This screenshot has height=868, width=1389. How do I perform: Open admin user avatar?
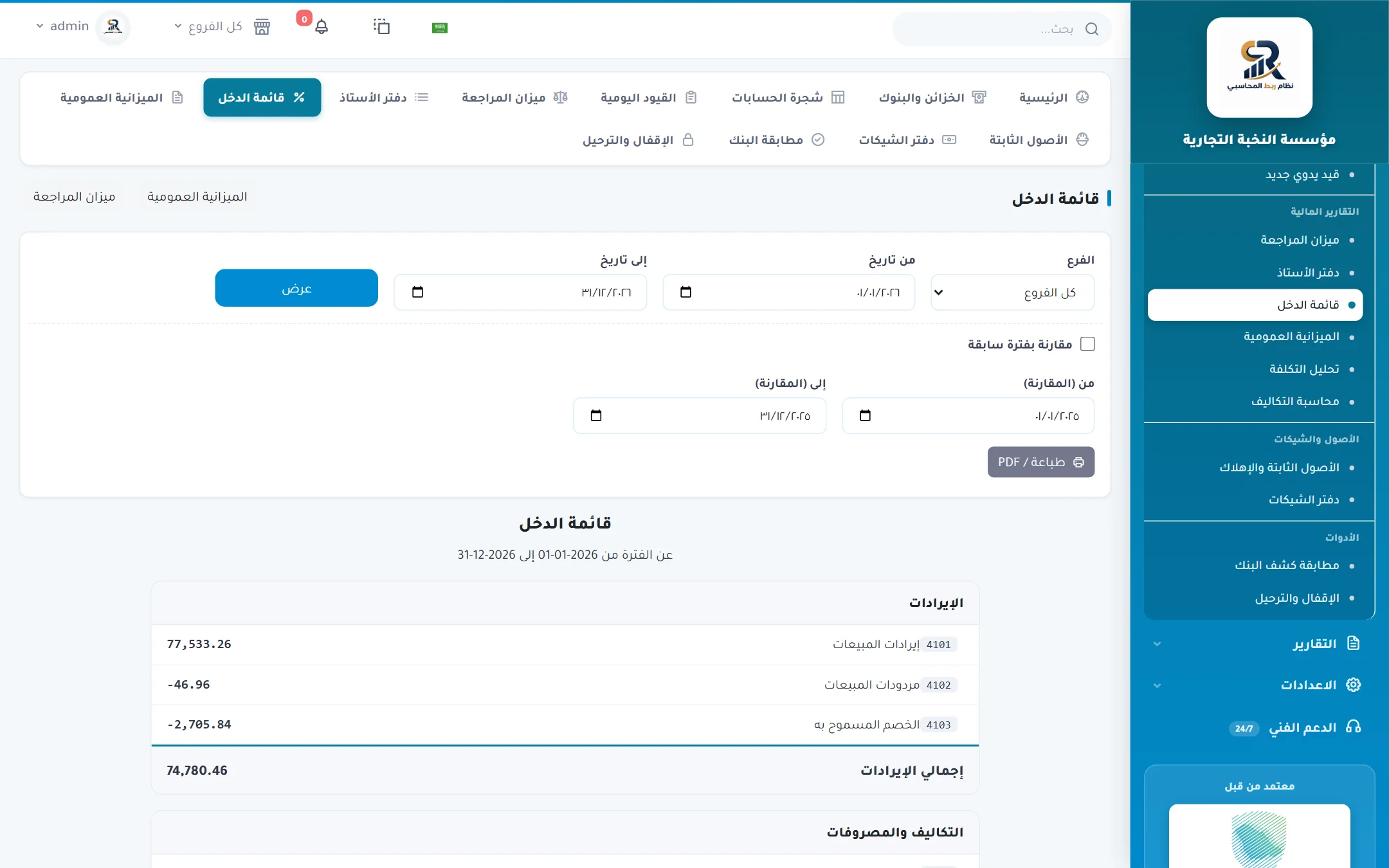(x=113, y=26)
